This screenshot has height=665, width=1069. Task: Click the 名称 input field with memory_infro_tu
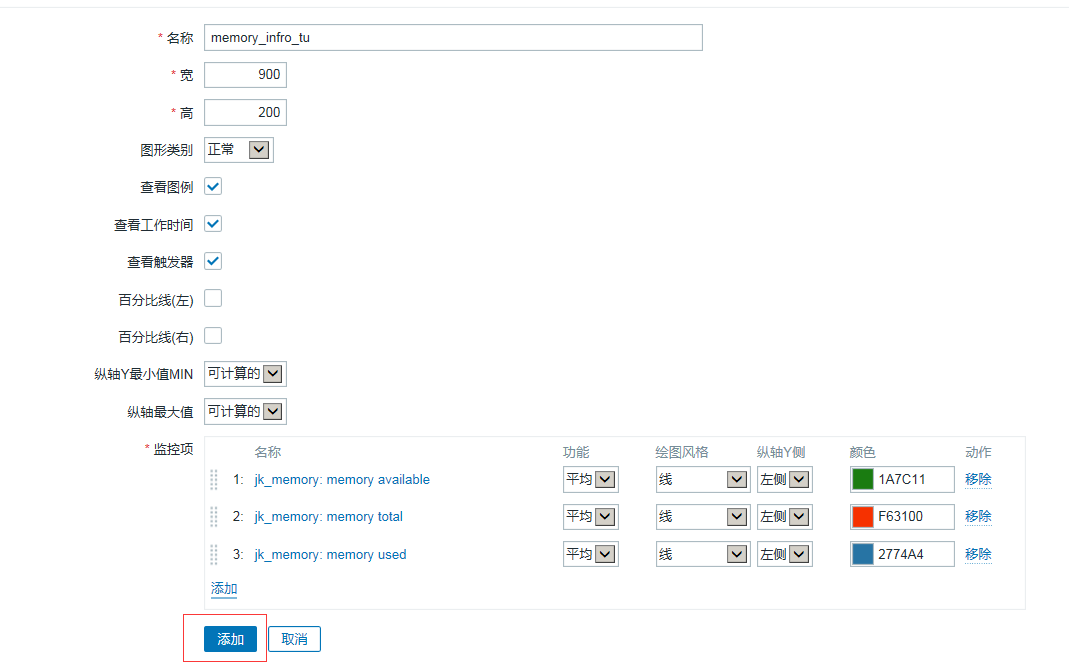tap(453, 38)
